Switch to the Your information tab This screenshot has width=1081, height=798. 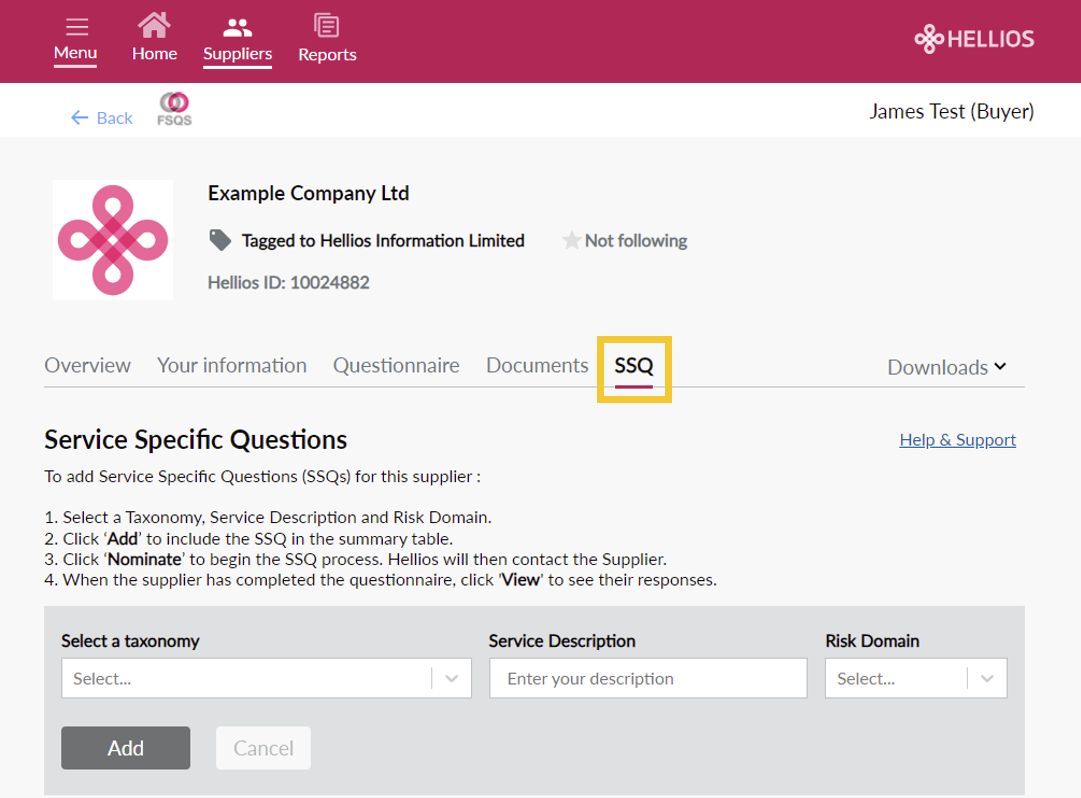[232, 365]
